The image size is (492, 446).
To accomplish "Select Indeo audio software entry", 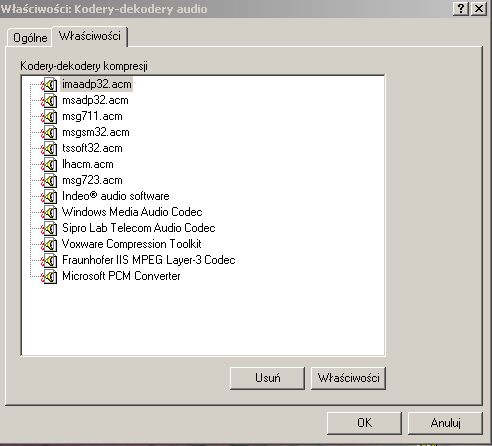I will click(116, 196).
